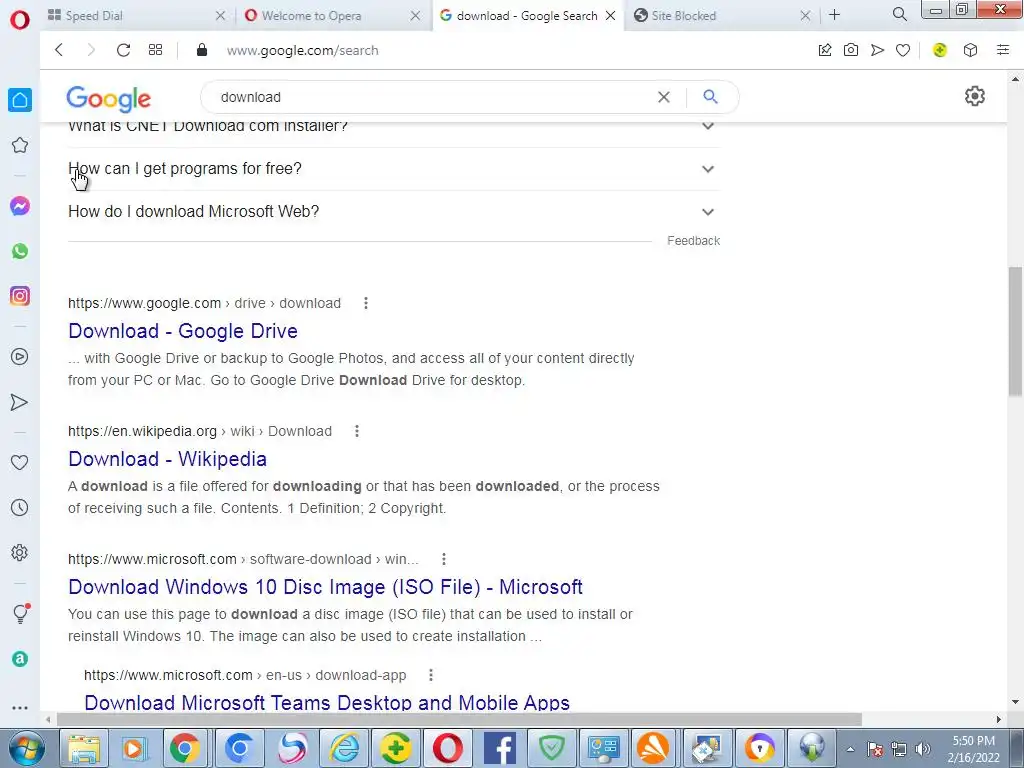Open options dots for Microsoft Teams result
Screen dimensions: 1024x768
(431, 675)
